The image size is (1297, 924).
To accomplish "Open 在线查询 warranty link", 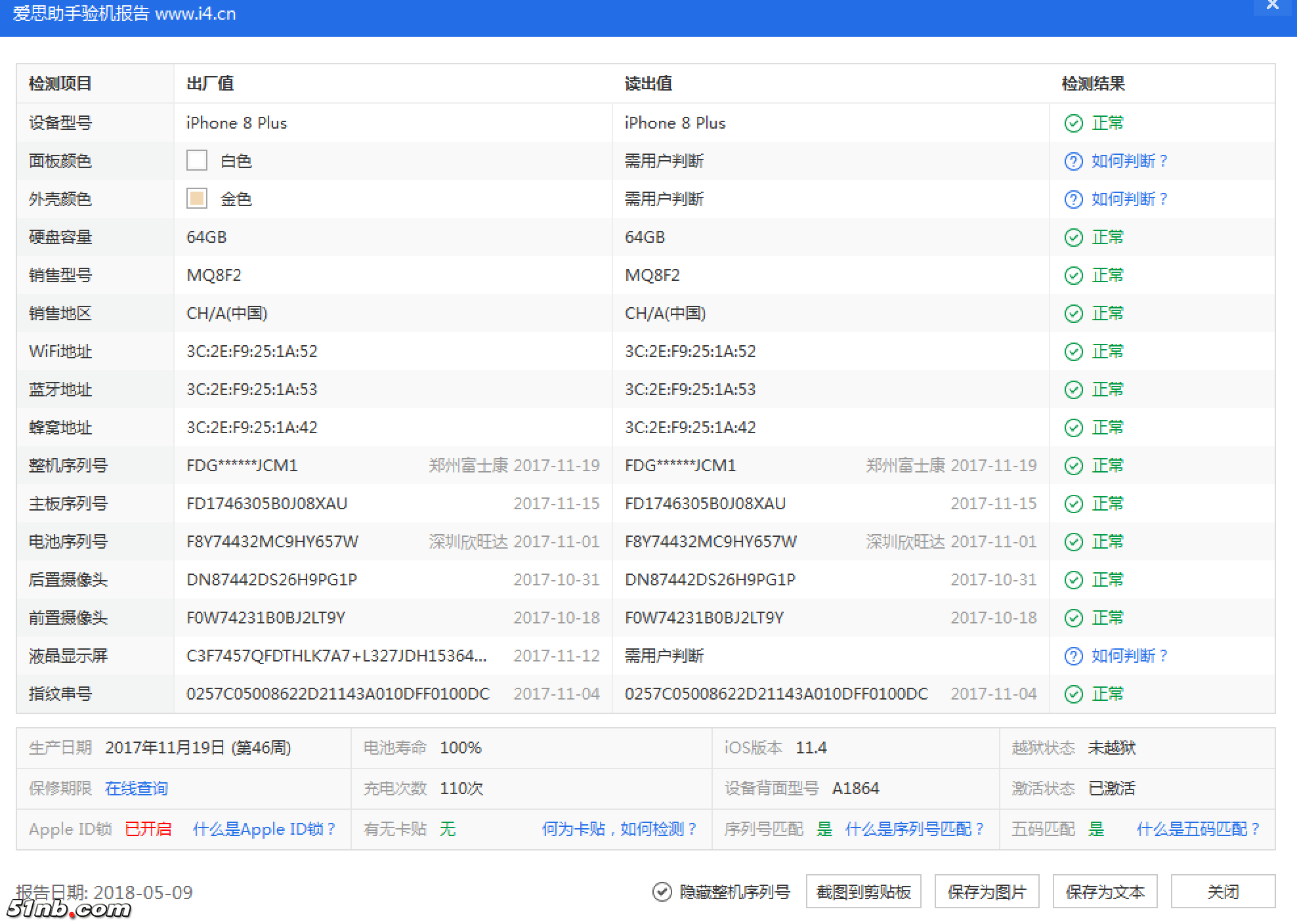I will pos(137,788).
